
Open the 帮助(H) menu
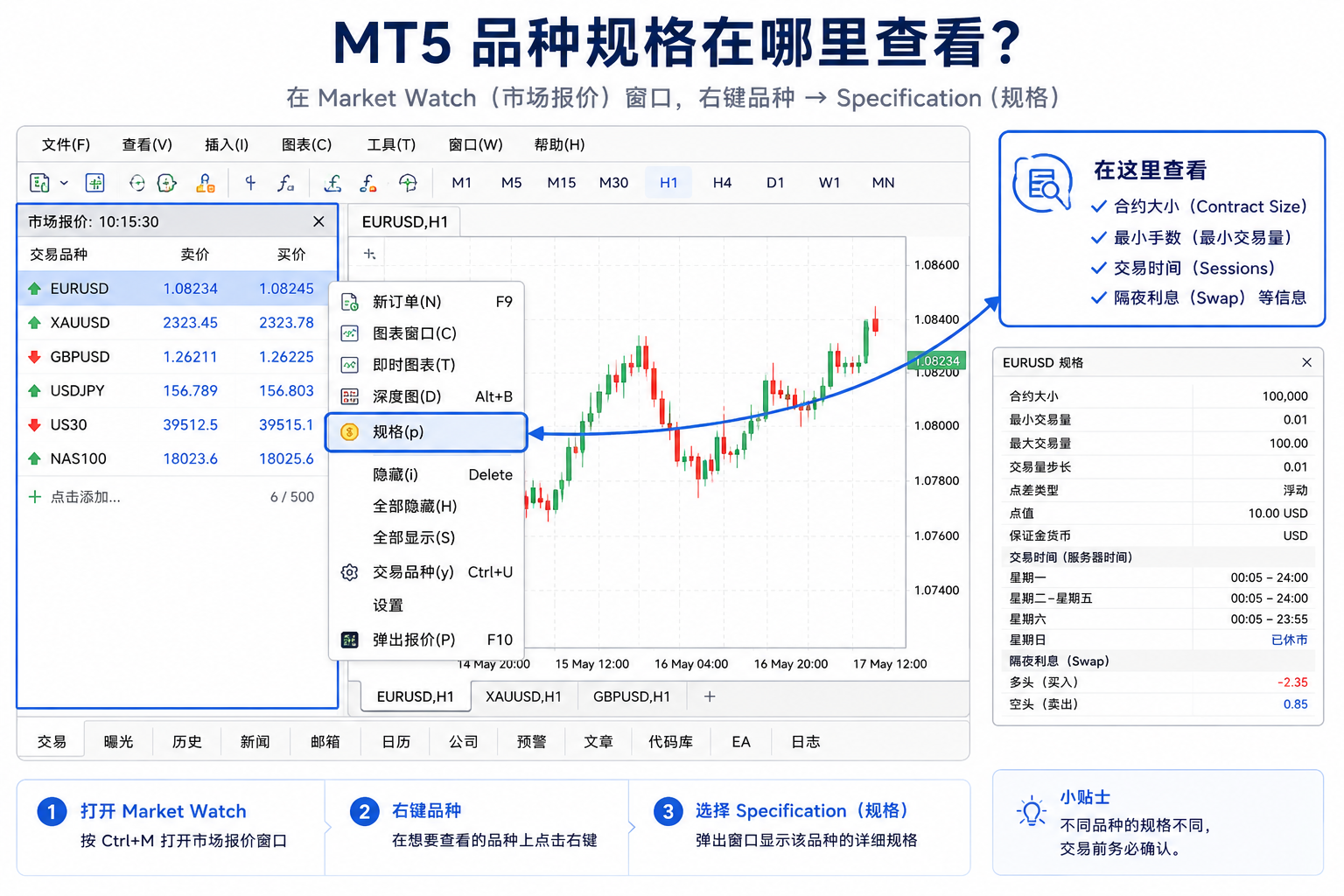559,144
